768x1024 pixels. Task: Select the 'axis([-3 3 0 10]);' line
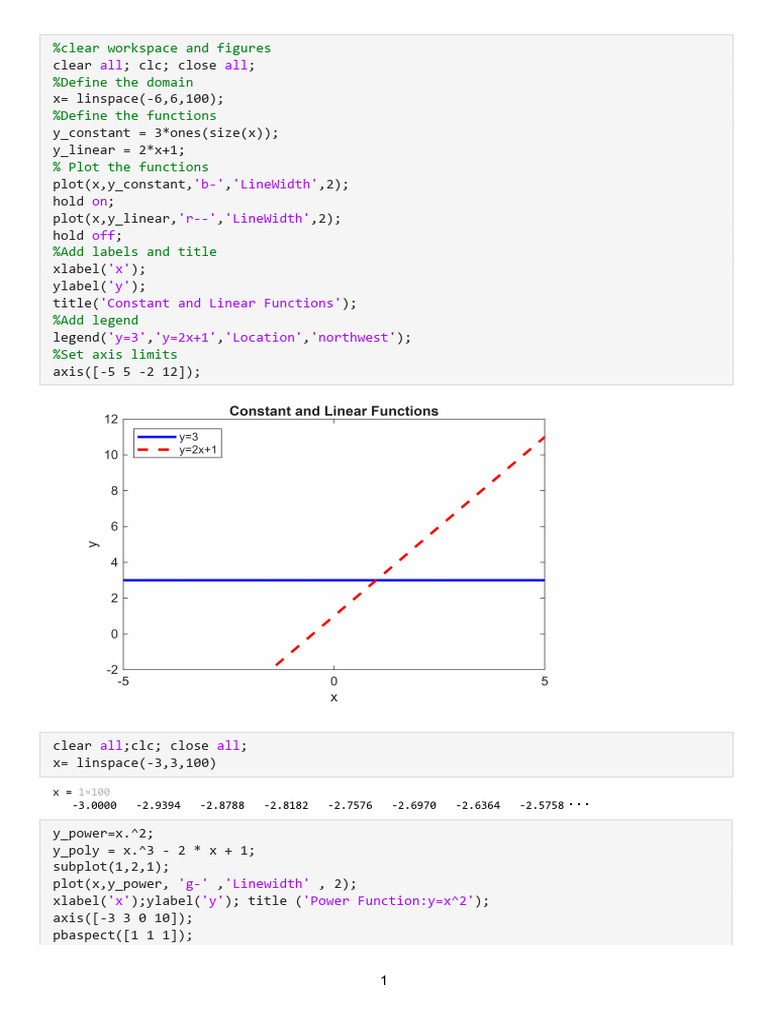point(123,918)
